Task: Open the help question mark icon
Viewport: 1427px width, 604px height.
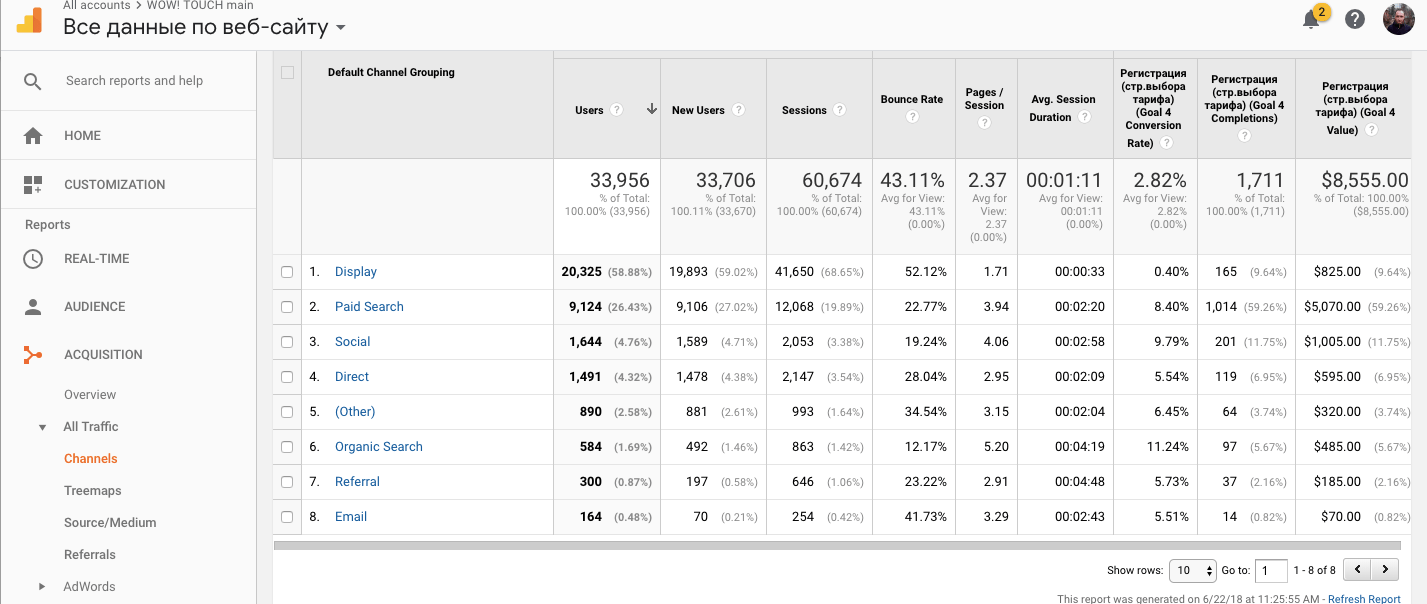Action: (x=1355, y=20)
